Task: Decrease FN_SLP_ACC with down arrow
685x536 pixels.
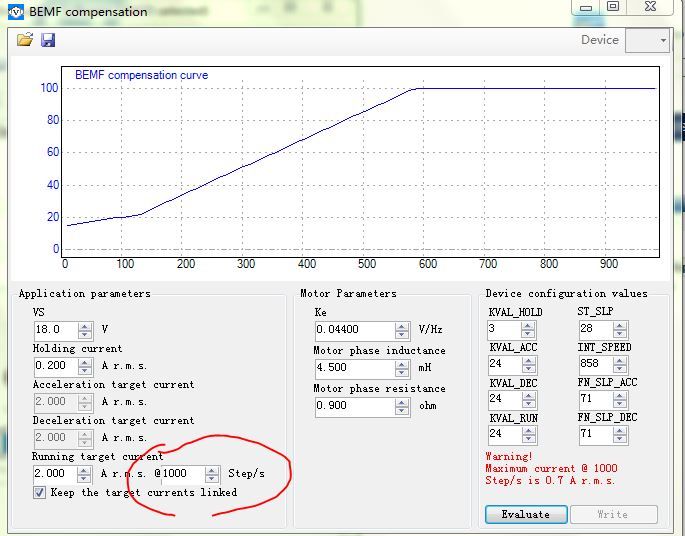Action: point(619,404)
